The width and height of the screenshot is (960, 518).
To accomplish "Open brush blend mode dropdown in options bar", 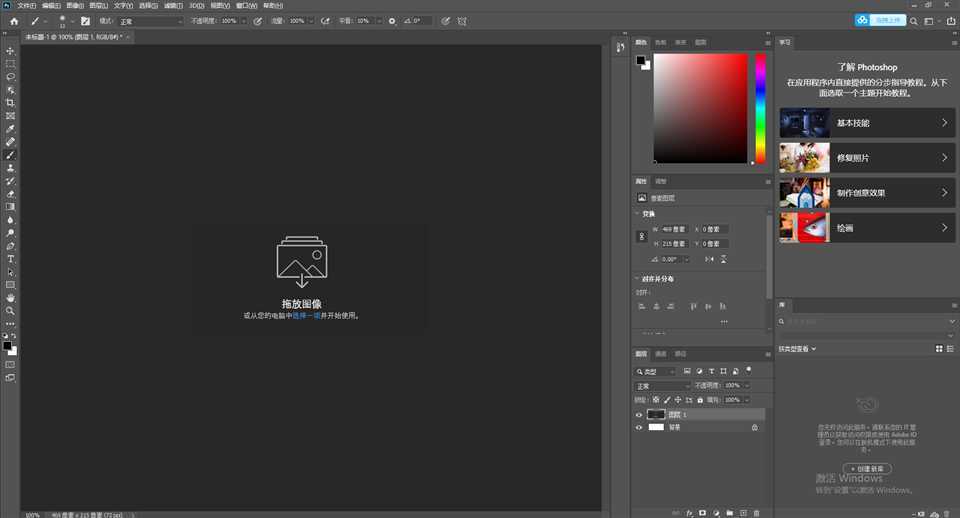I will tap(151, 21).
